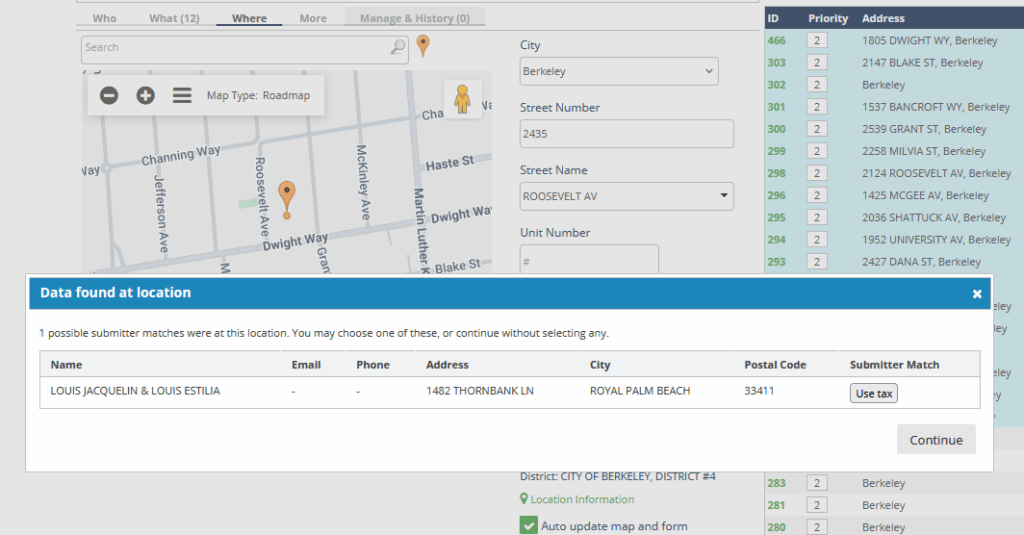Click the Continue button
This screenshot has height=535, width=1024.
pos(935,440)
